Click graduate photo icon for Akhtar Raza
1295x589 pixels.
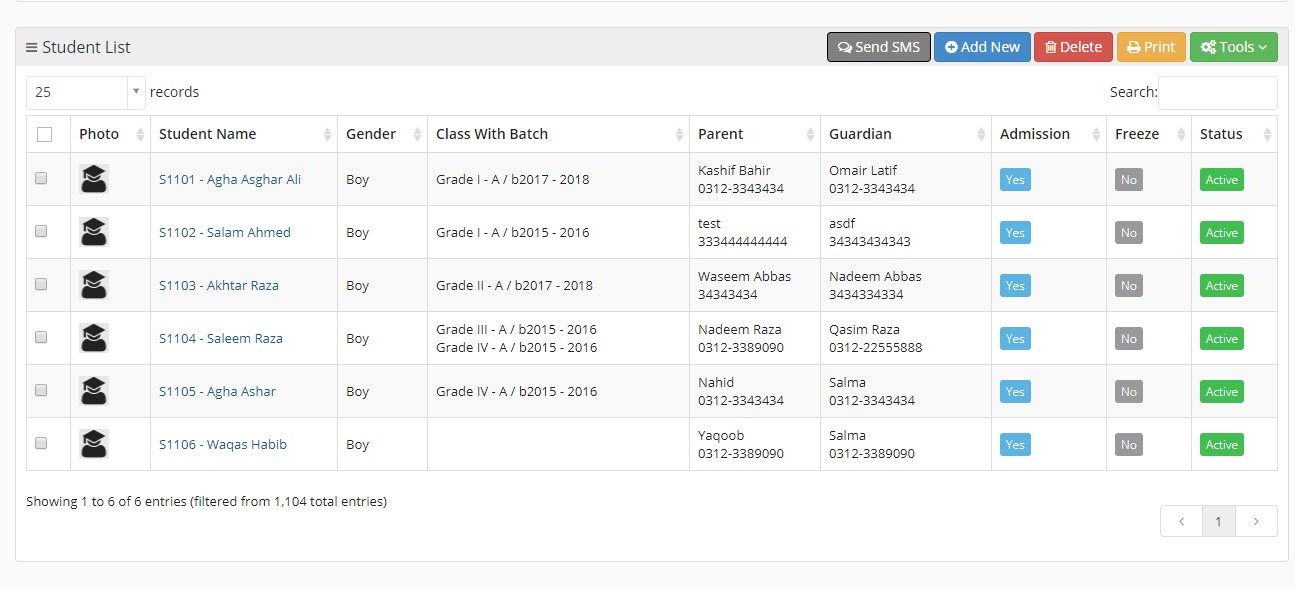94,285
